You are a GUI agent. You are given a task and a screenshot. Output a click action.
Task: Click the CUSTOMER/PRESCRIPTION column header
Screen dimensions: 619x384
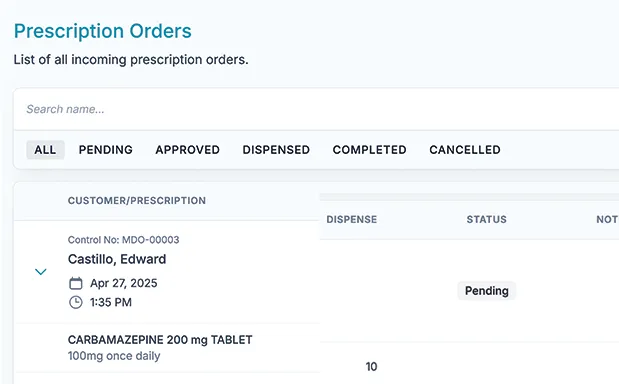(x=137, y=200)
